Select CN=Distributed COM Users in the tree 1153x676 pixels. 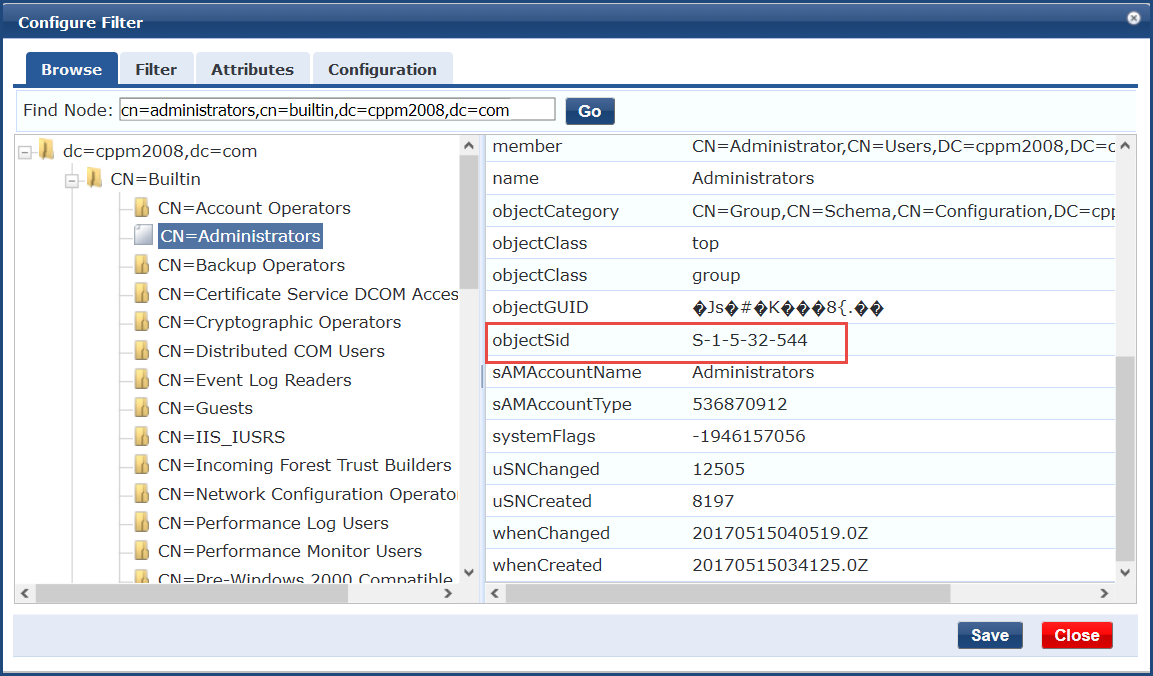[271, 351]
